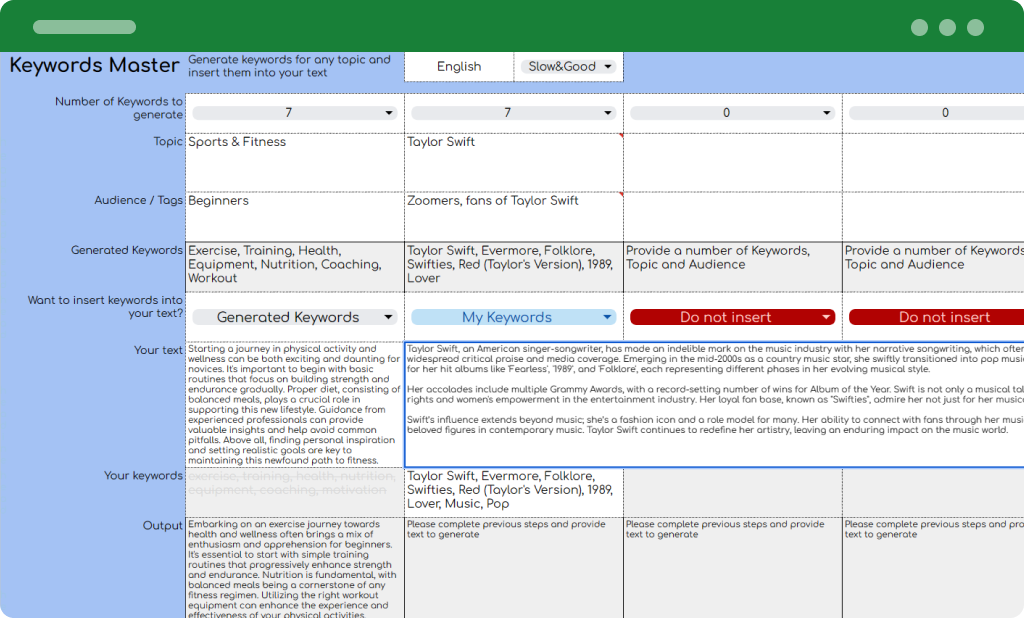Open the Slow&Good quality dropdown
This screenshot has width=1024, height=618.
pyautogui.click(x=568, y=66)
